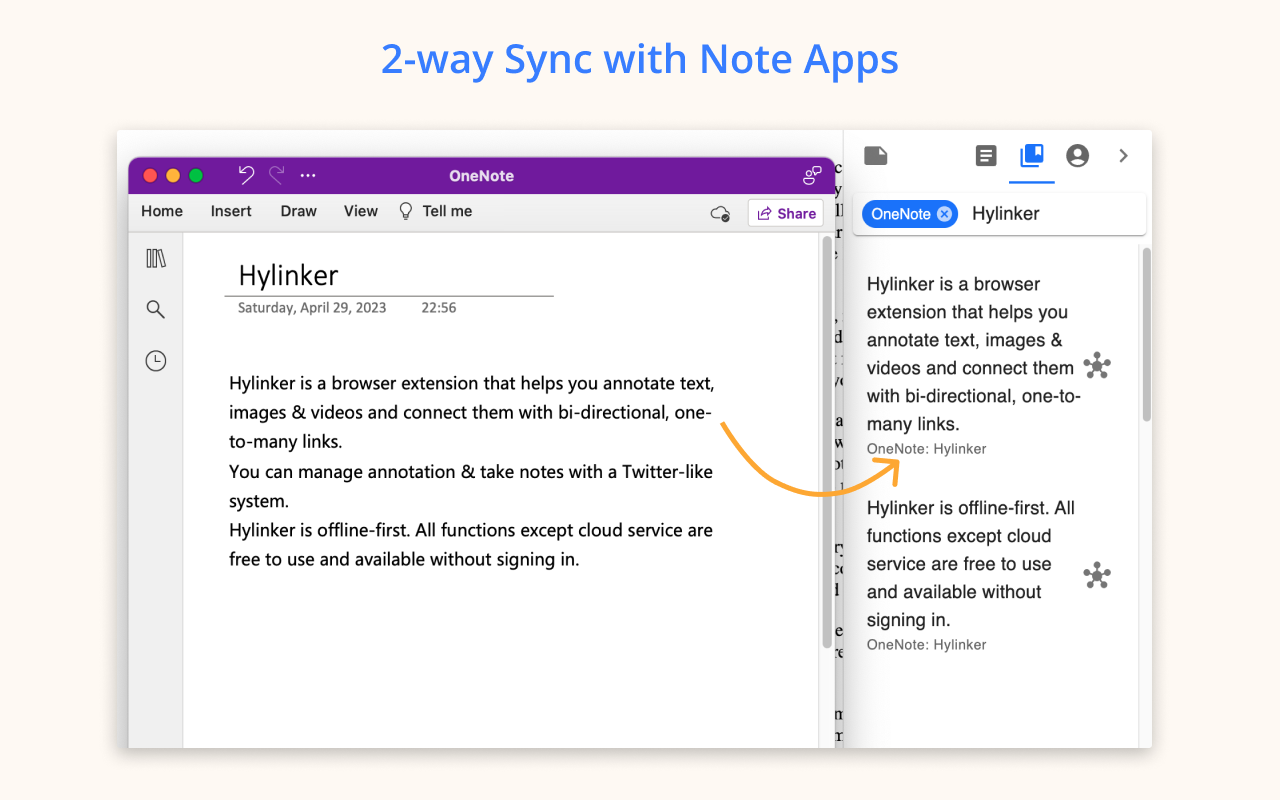Click the search magnifier in OneNote sidebar
Viewport: 1280px width, 800px height.
(x=155, y=309)
